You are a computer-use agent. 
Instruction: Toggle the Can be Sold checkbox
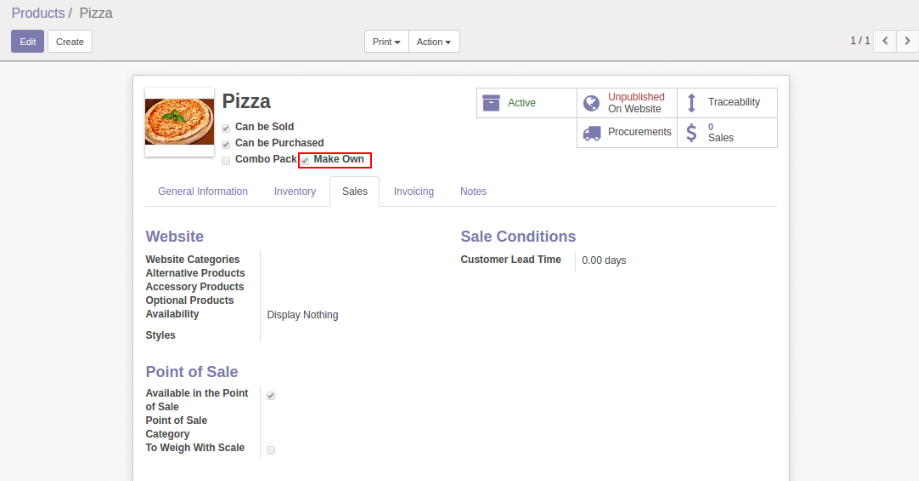(x=226, y=128)
